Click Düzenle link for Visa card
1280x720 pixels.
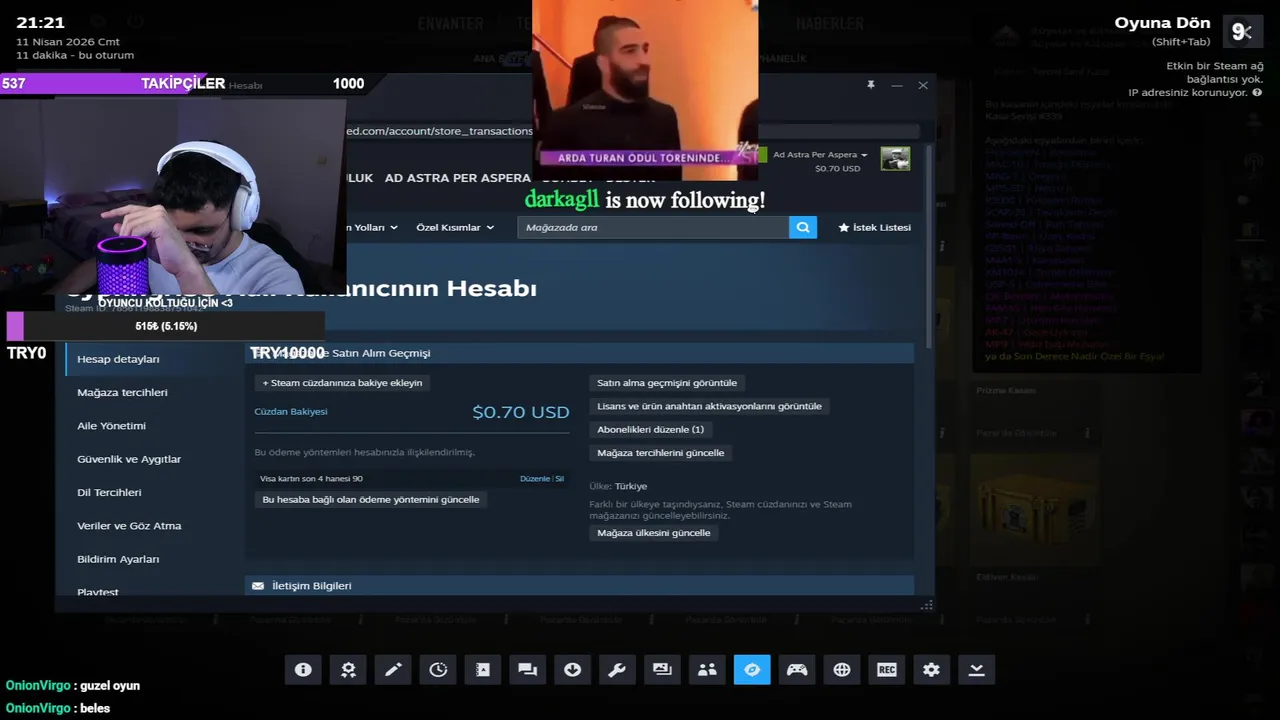pos(535,479)
